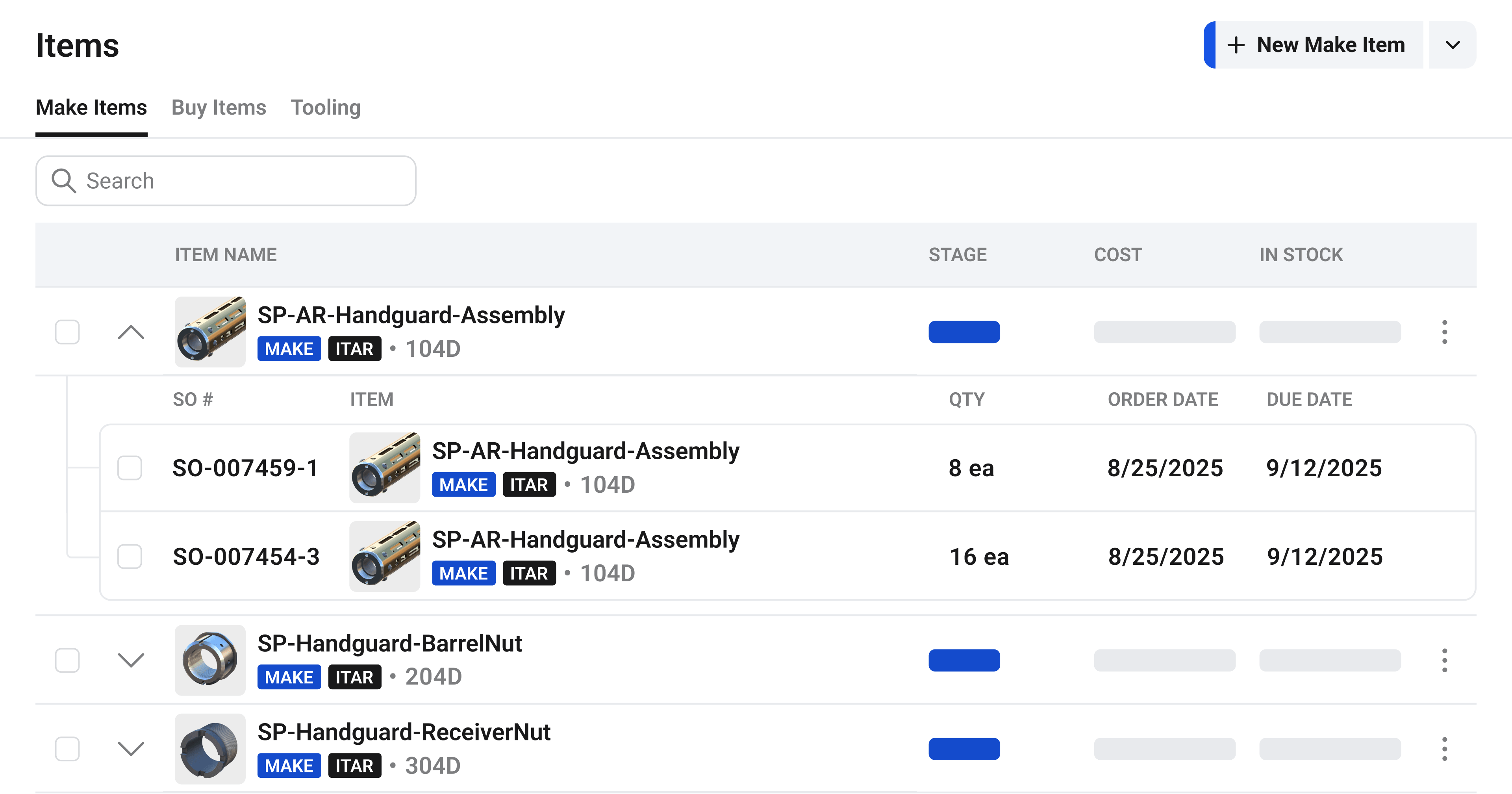The height and width of the screenshot is (794, 1512).
Task: Open the kebab menu on SP-Handguard-ReceiverNut row
Action: pyautogui.click(x=1445, y=749)
